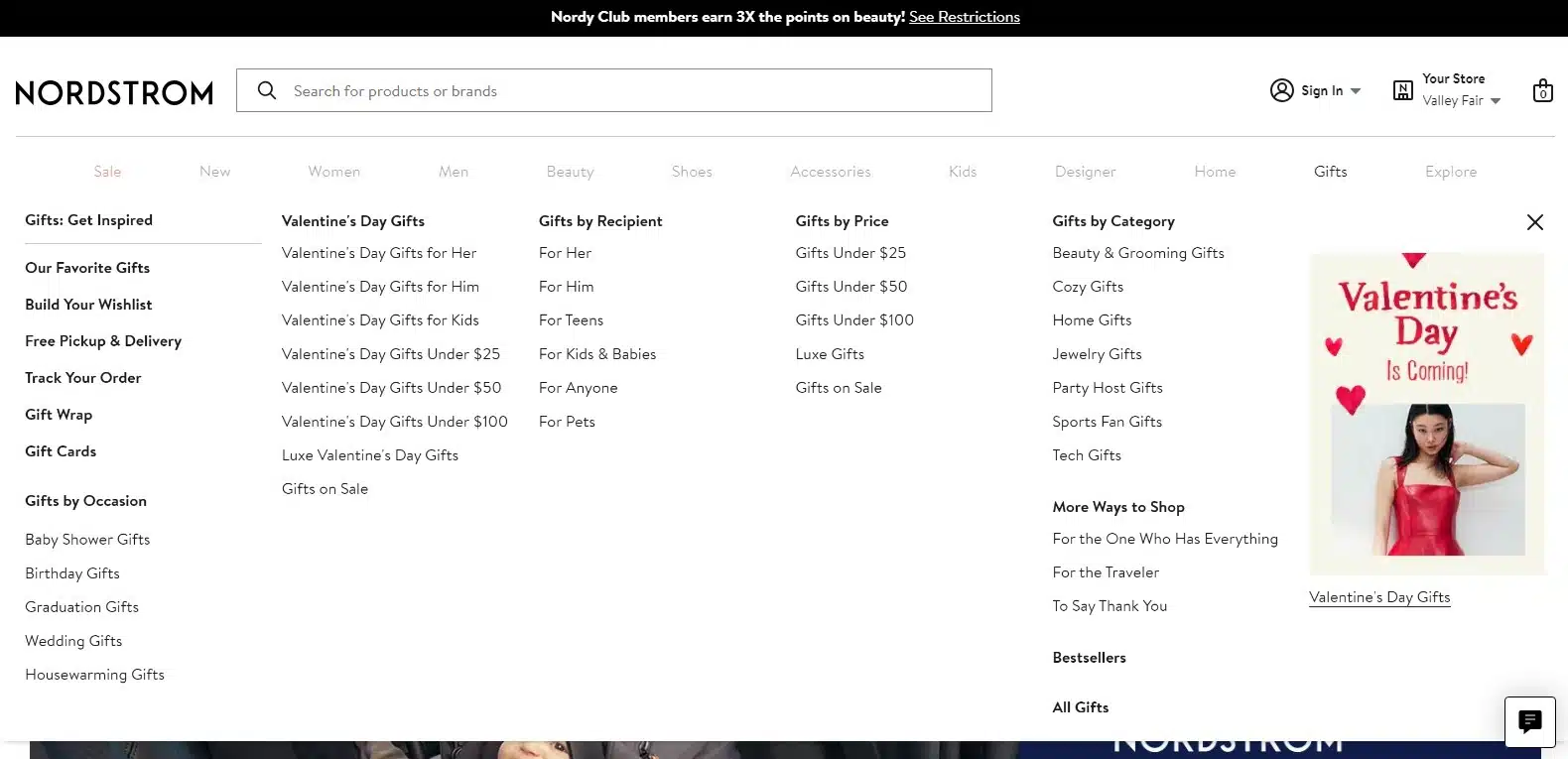Close the Gifts mega menu
This screenshot has width=1568, height=759.
[1534, 222]
